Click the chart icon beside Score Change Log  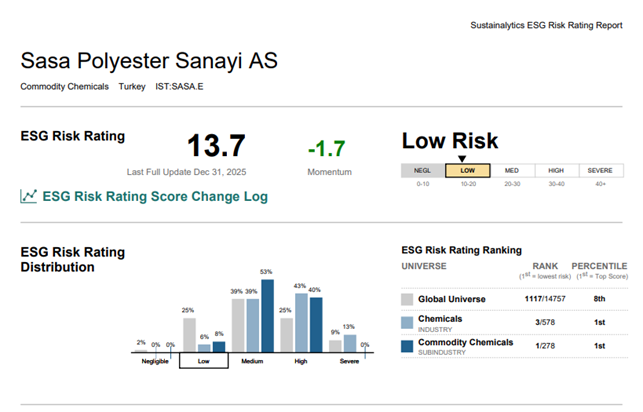pyautogui.click(x=29, y=196)
